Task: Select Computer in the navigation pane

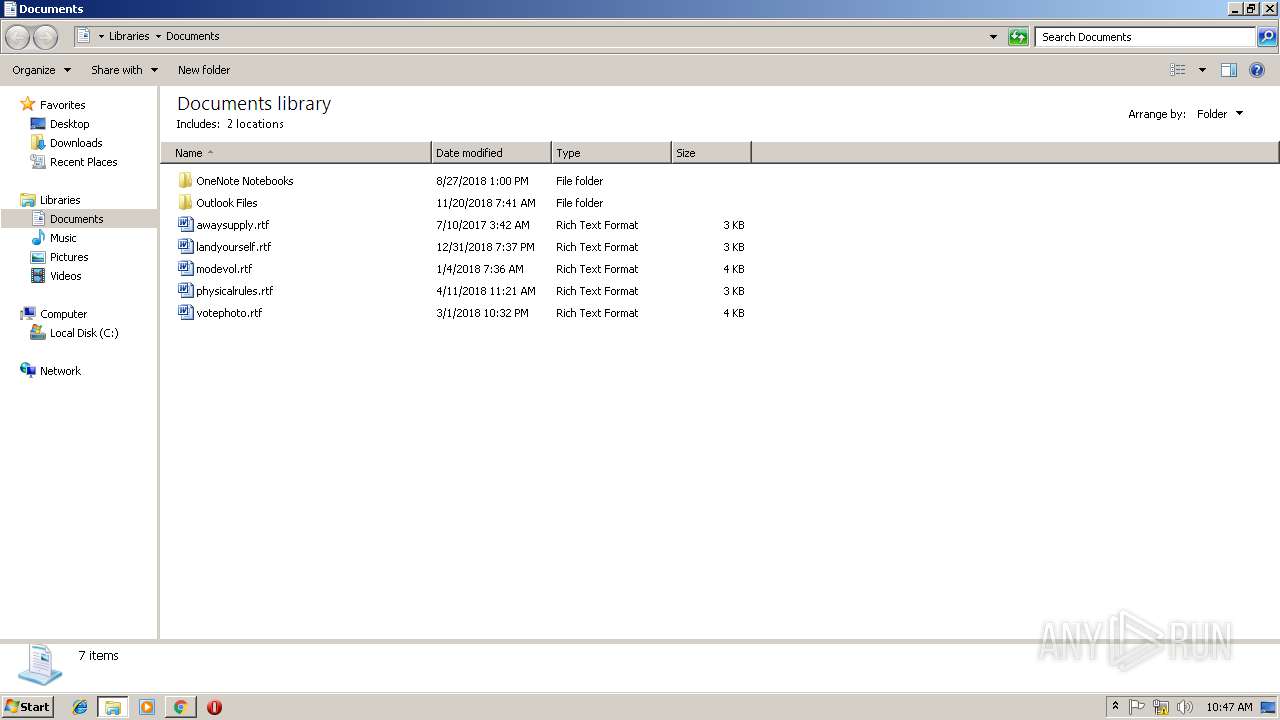Action: click(63, 314)
